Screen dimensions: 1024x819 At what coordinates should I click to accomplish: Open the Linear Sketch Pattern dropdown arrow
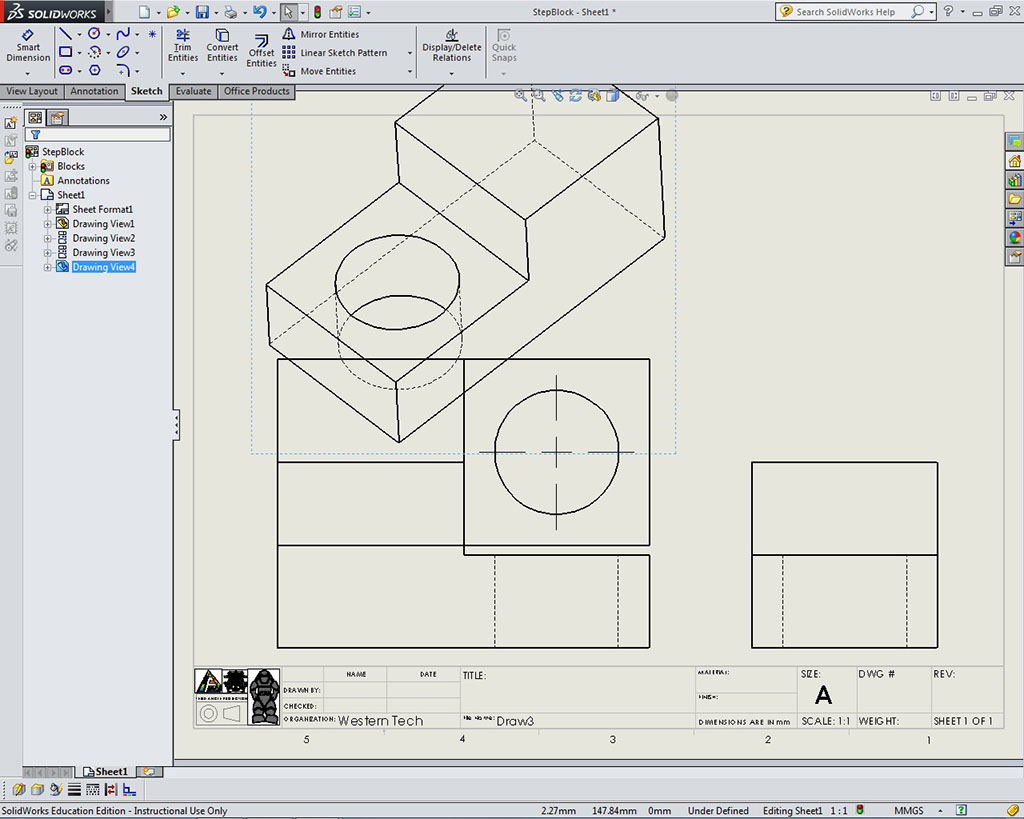point(410,53)
